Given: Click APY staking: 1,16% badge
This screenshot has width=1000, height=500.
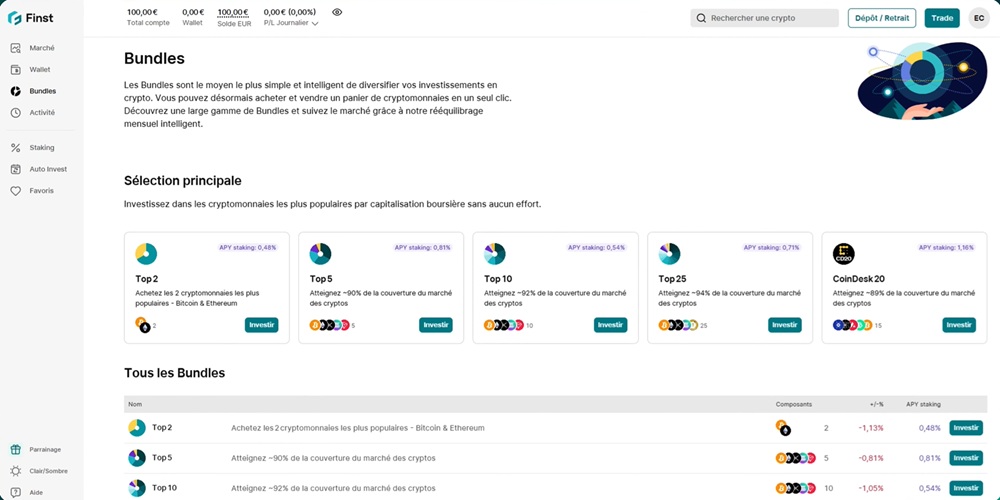Looking at the screenshot, I should point(946,247).
